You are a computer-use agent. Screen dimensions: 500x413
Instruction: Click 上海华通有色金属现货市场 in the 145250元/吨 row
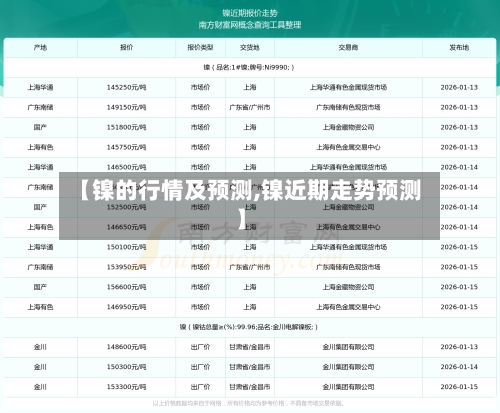click(348, 87)
